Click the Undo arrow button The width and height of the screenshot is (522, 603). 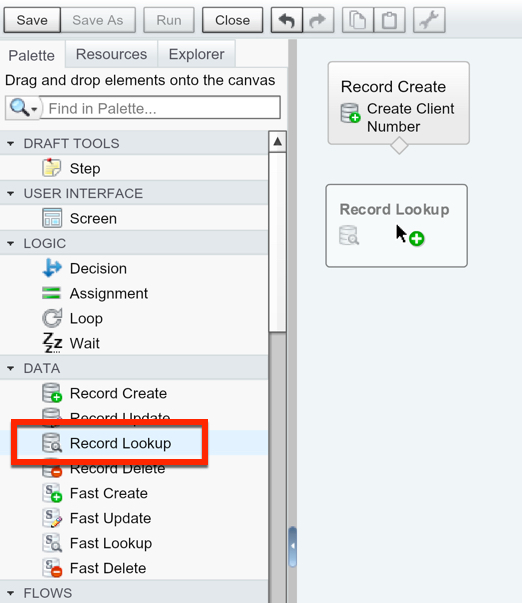tap(287, 20)
